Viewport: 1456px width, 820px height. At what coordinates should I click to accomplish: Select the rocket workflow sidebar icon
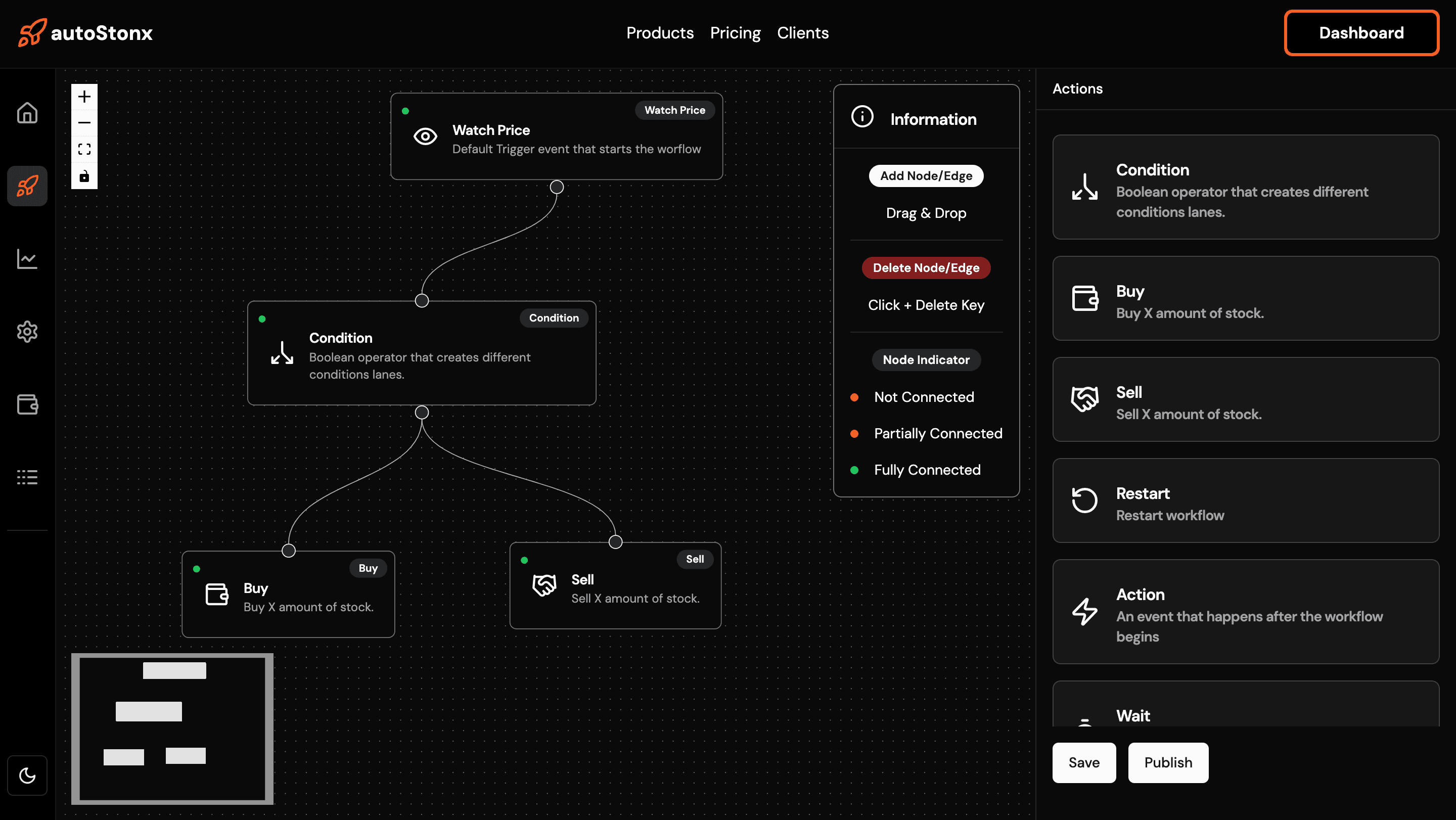[27, 186]
